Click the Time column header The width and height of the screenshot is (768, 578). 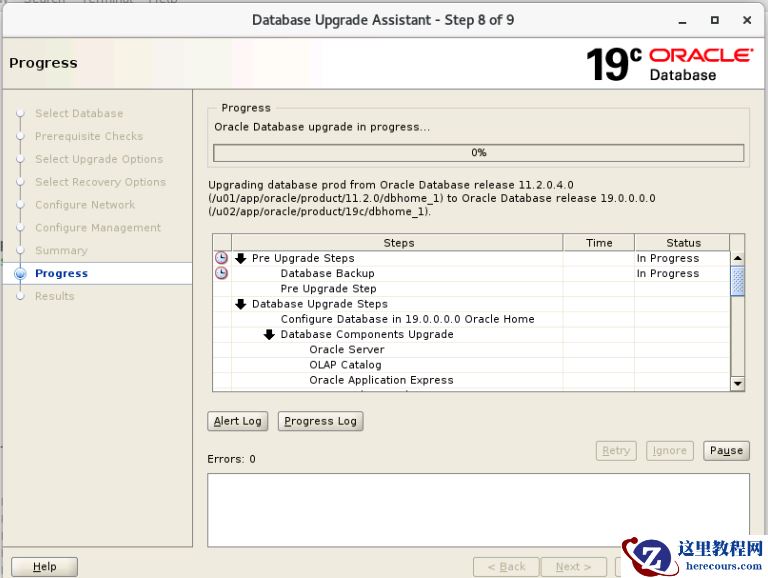point(599,243)
